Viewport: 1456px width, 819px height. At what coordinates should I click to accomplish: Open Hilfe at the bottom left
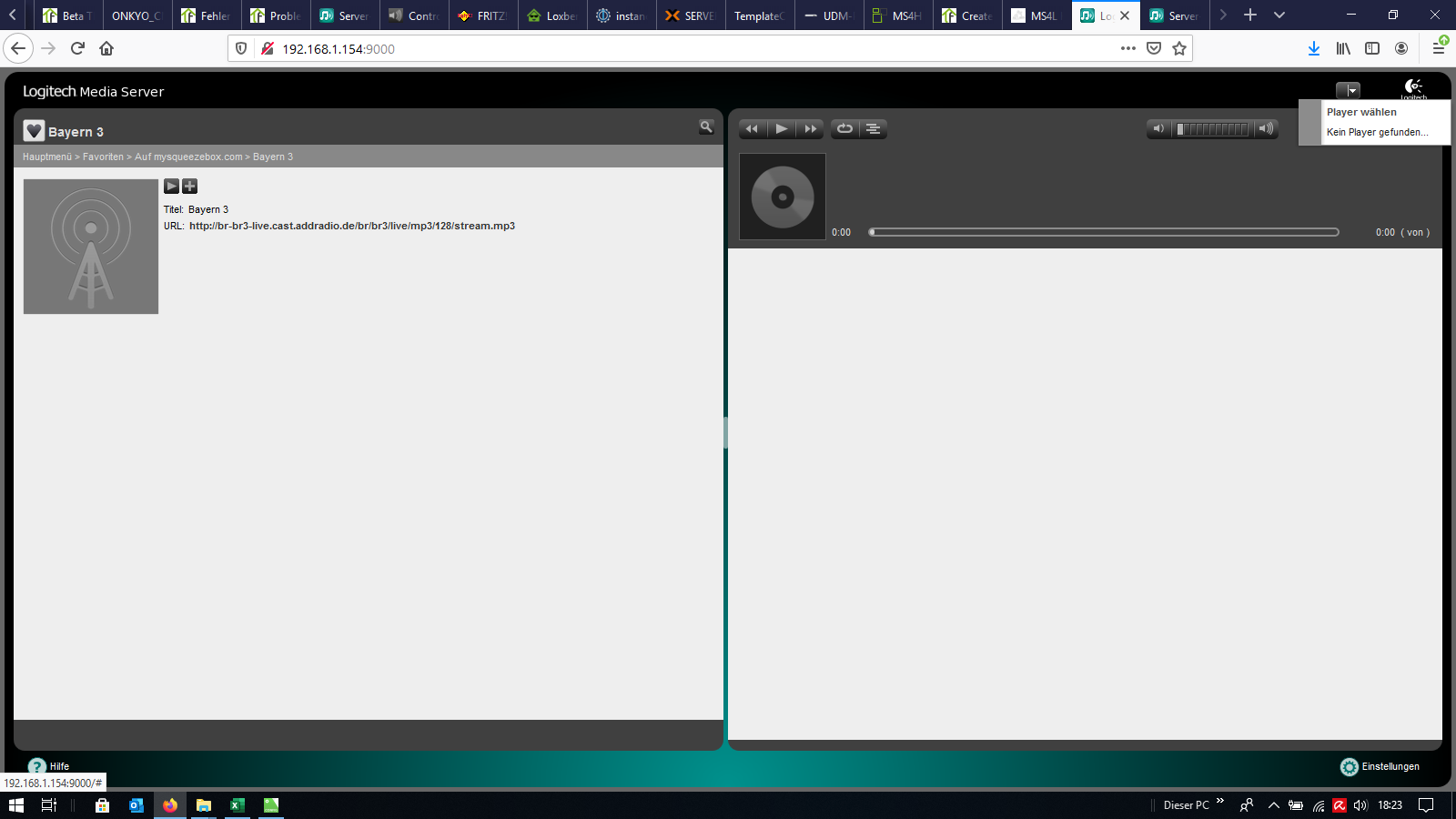click(x=48, y=766)
